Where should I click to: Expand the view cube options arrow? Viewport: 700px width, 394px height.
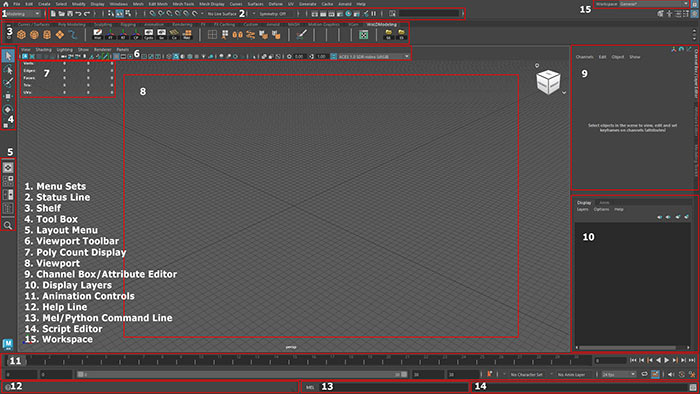point(564,93)
